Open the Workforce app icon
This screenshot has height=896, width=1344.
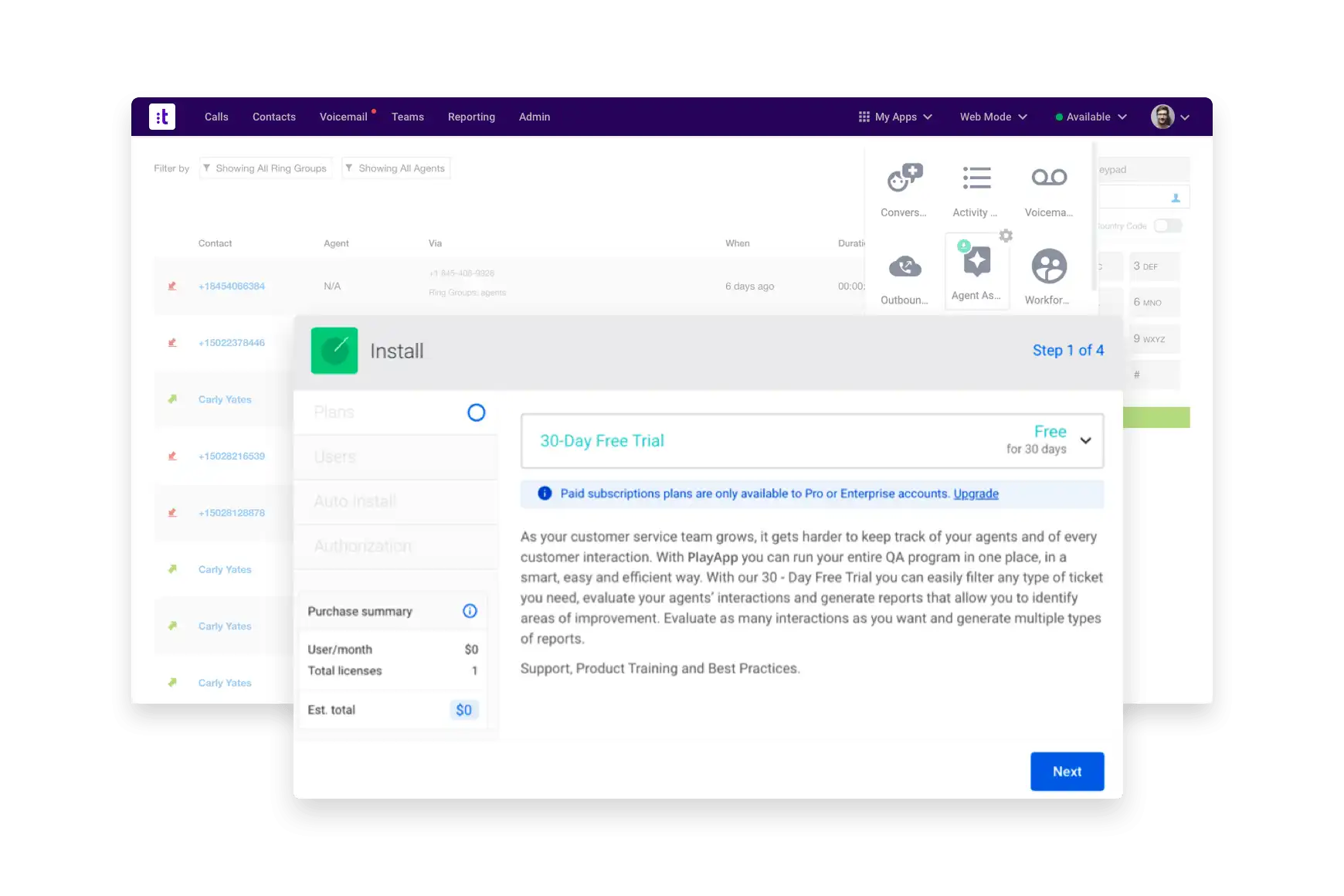tap(1048, 267)
